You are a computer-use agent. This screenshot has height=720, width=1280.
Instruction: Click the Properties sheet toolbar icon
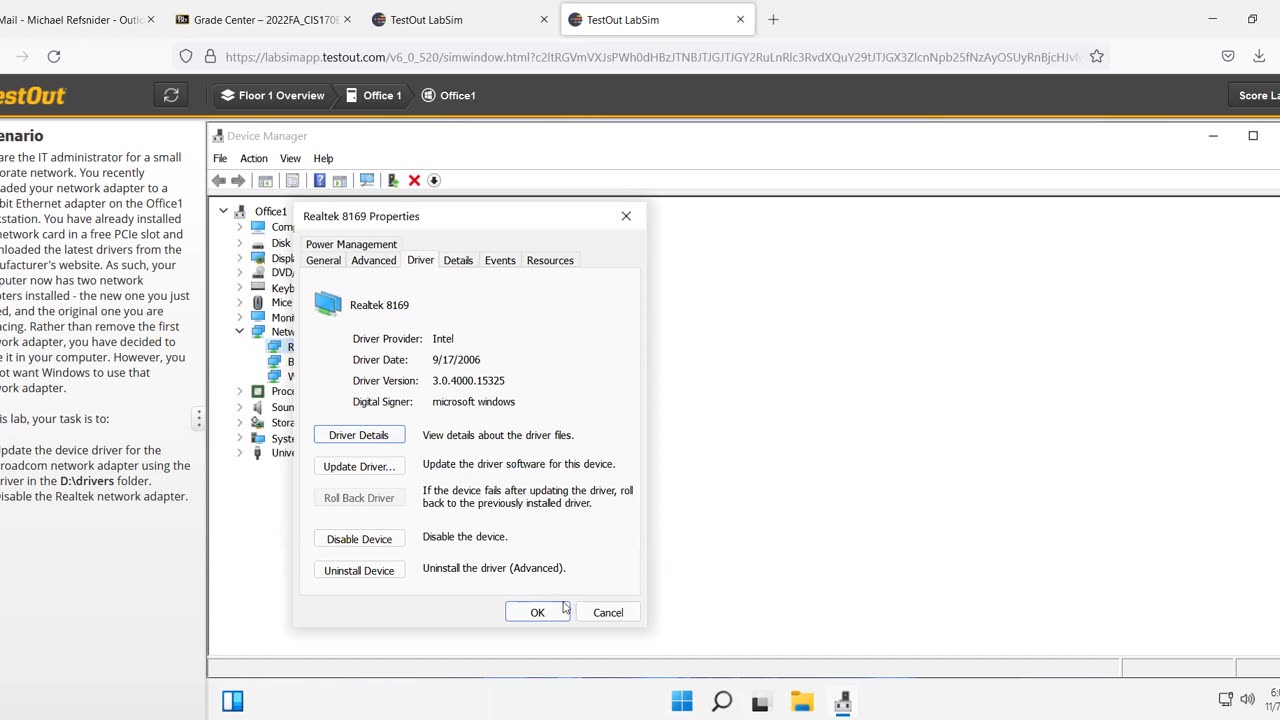[292, 181]
